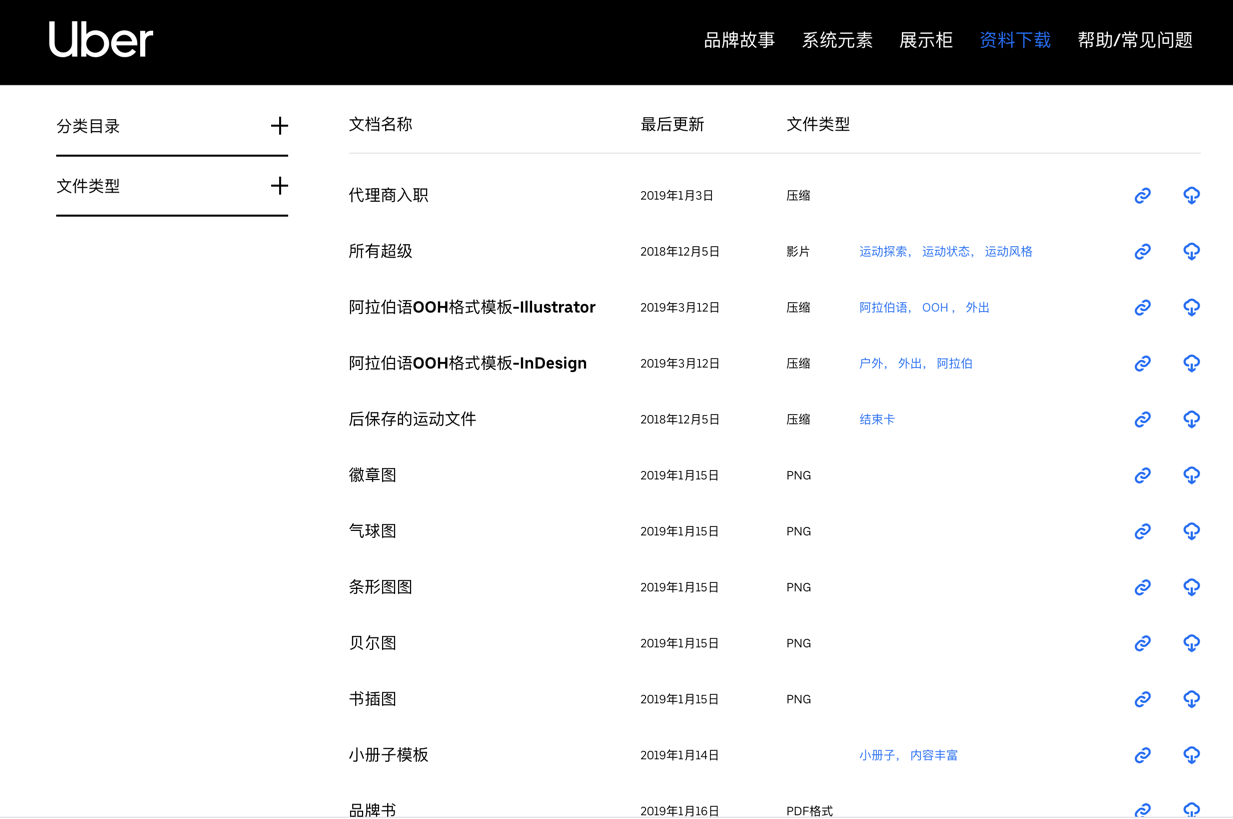Click the 阿拉伯 tag in InDesign row
Screen dimensions: 1233x819
click(955, 364)
